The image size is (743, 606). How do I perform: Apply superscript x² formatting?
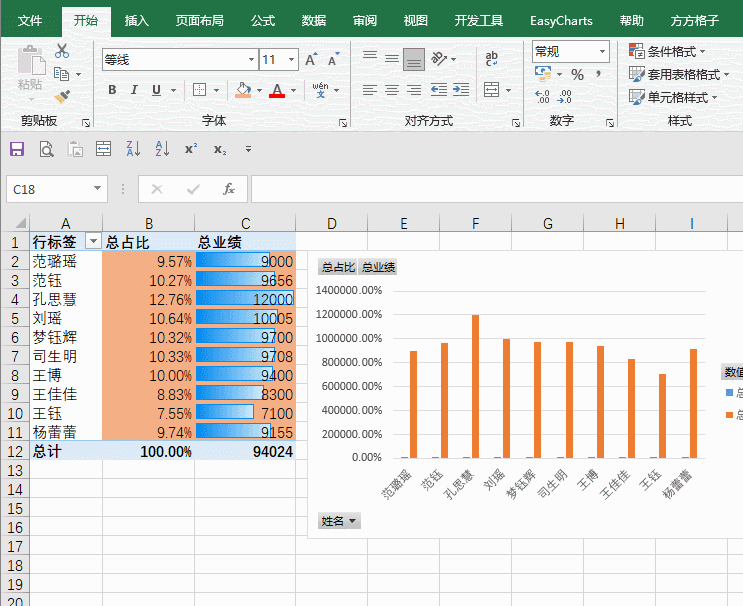click(x=191, y=149)
